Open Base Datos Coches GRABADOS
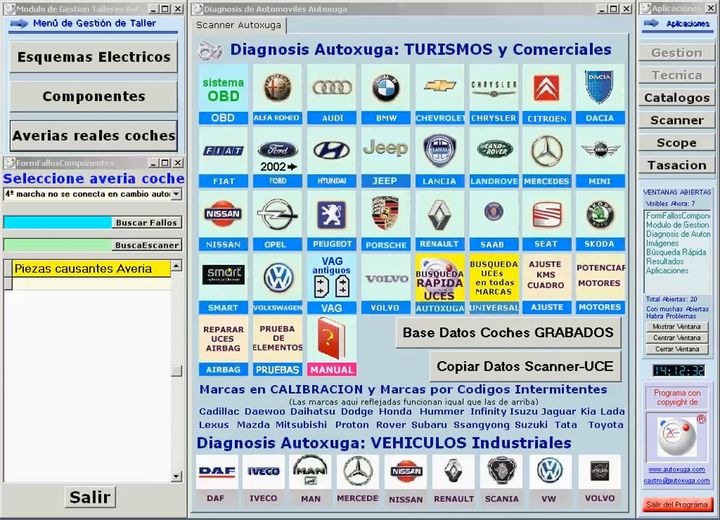The width and height of the screenshot is (720, 520). click(x=508, y=333)
